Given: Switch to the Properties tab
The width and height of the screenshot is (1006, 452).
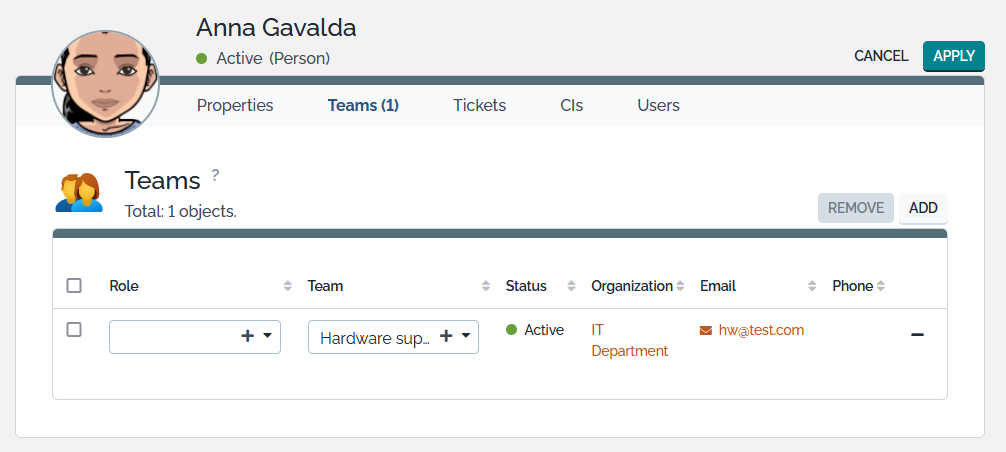Looking at the screenshot, I should (x=235, y=105).
